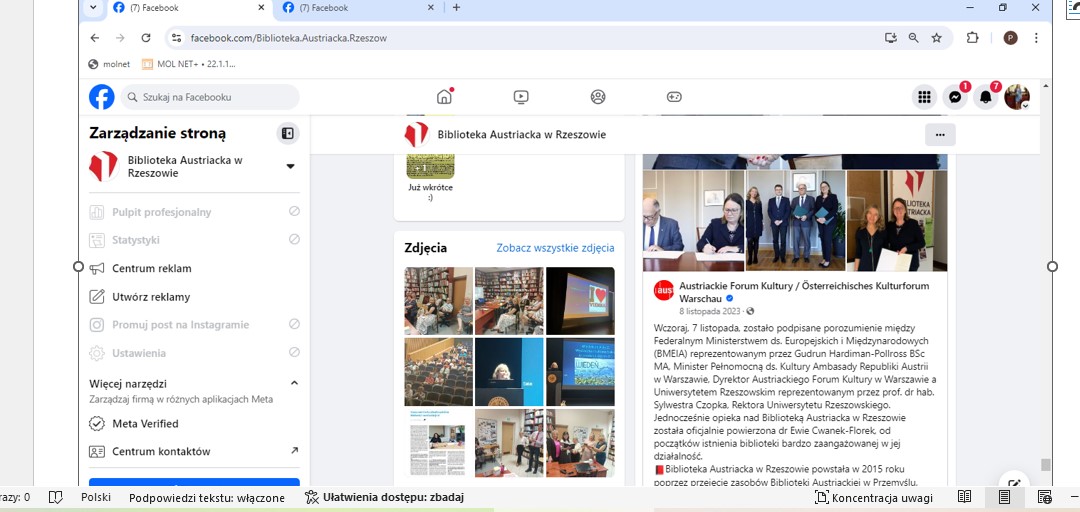The height and width of the screenshot is (512, 1080).
Task: Open the notifications bell icon
Action: [986, 97]
